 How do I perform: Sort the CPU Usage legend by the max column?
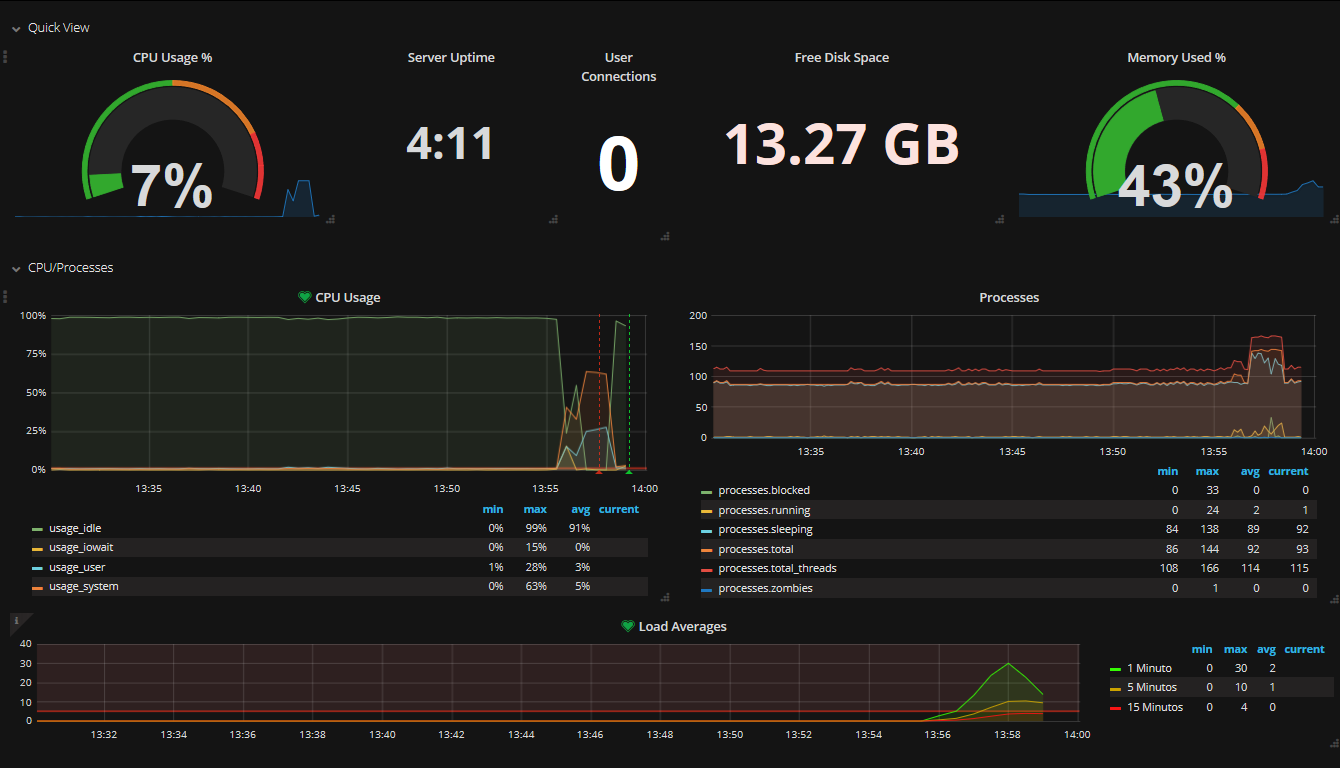click(535, 509)
